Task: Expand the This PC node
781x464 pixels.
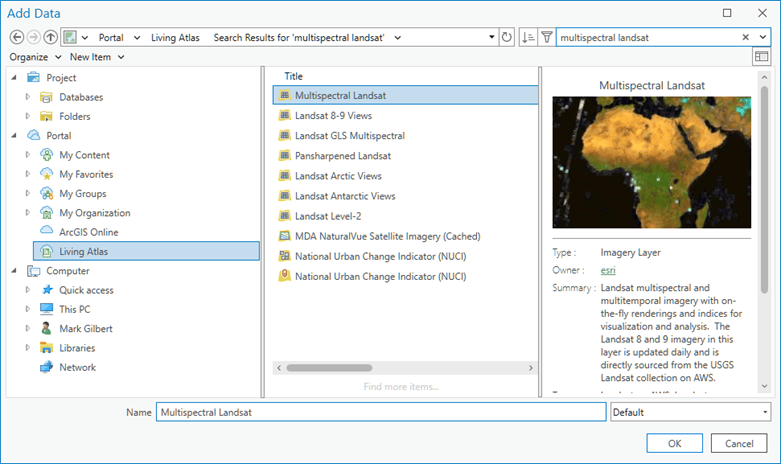Action: (x=28, y=309)
